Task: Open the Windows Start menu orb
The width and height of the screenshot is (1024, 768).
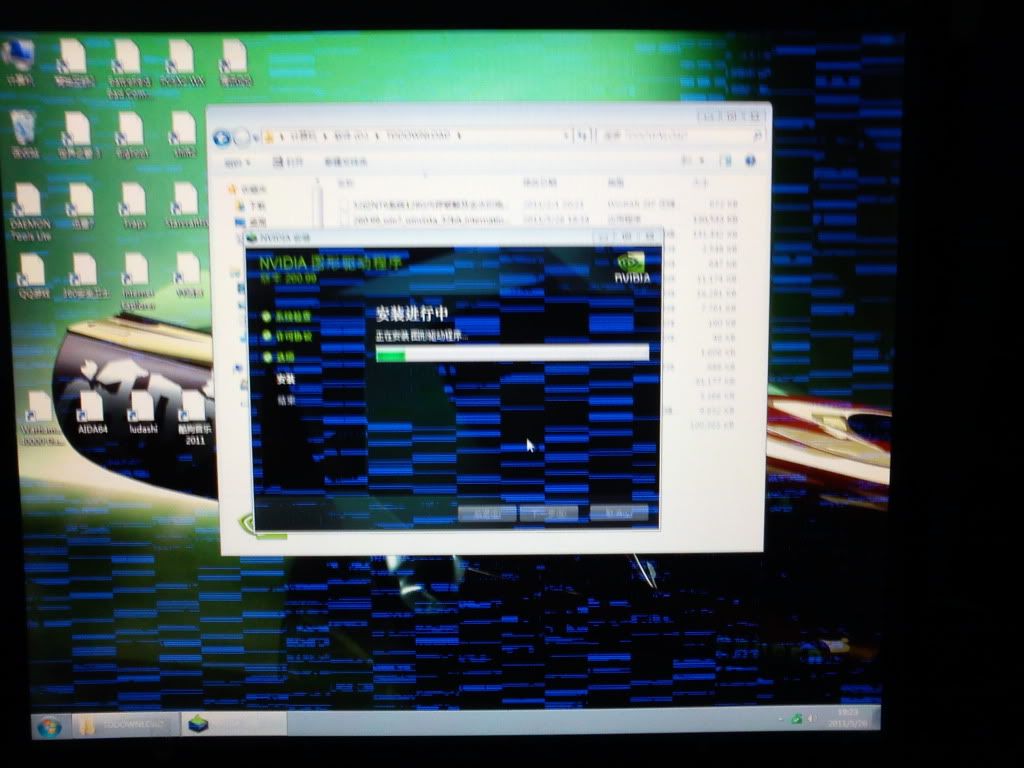Action: pos(49,726)
